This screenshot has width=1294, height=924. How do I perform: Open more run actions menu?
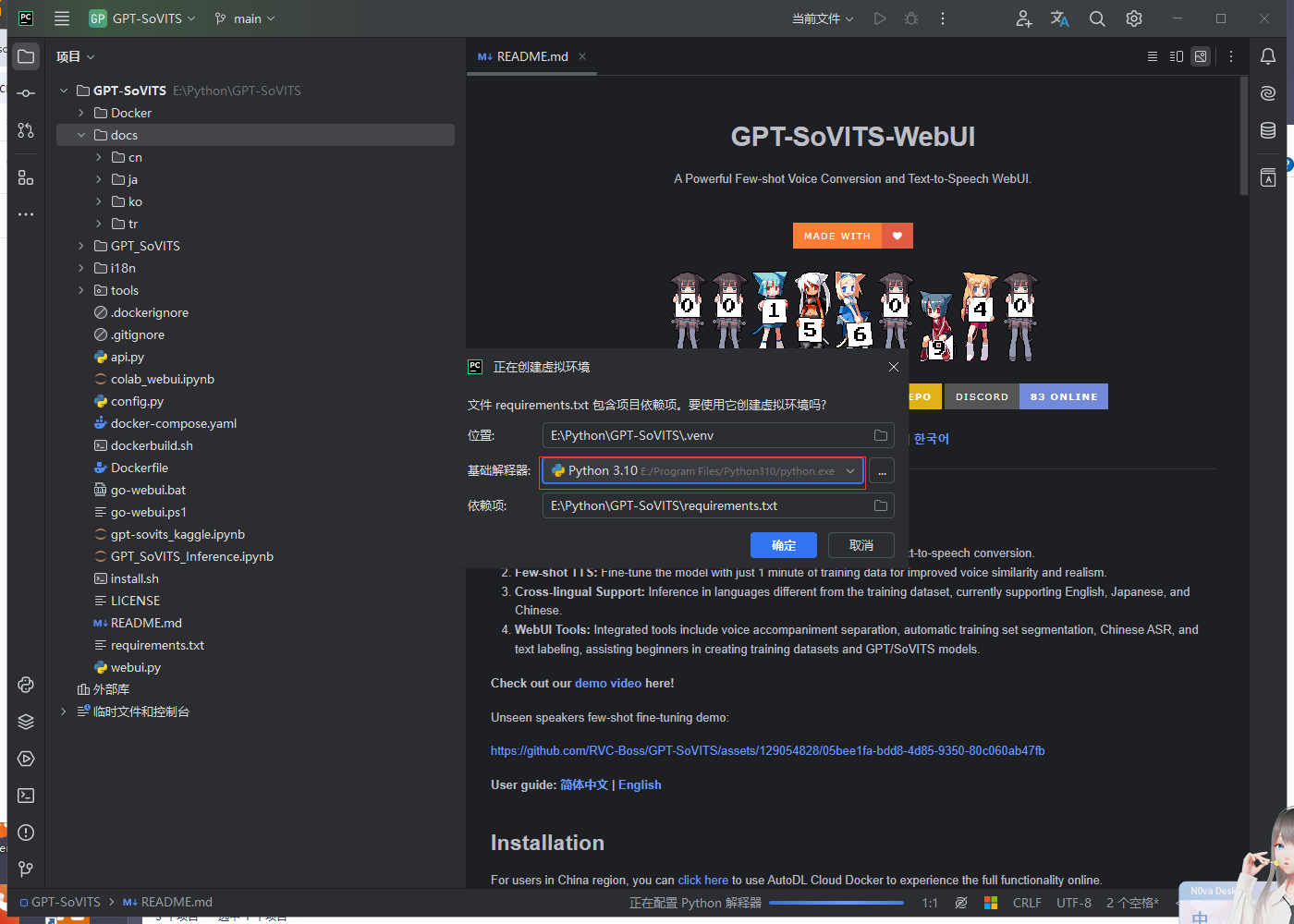point(943,18)
